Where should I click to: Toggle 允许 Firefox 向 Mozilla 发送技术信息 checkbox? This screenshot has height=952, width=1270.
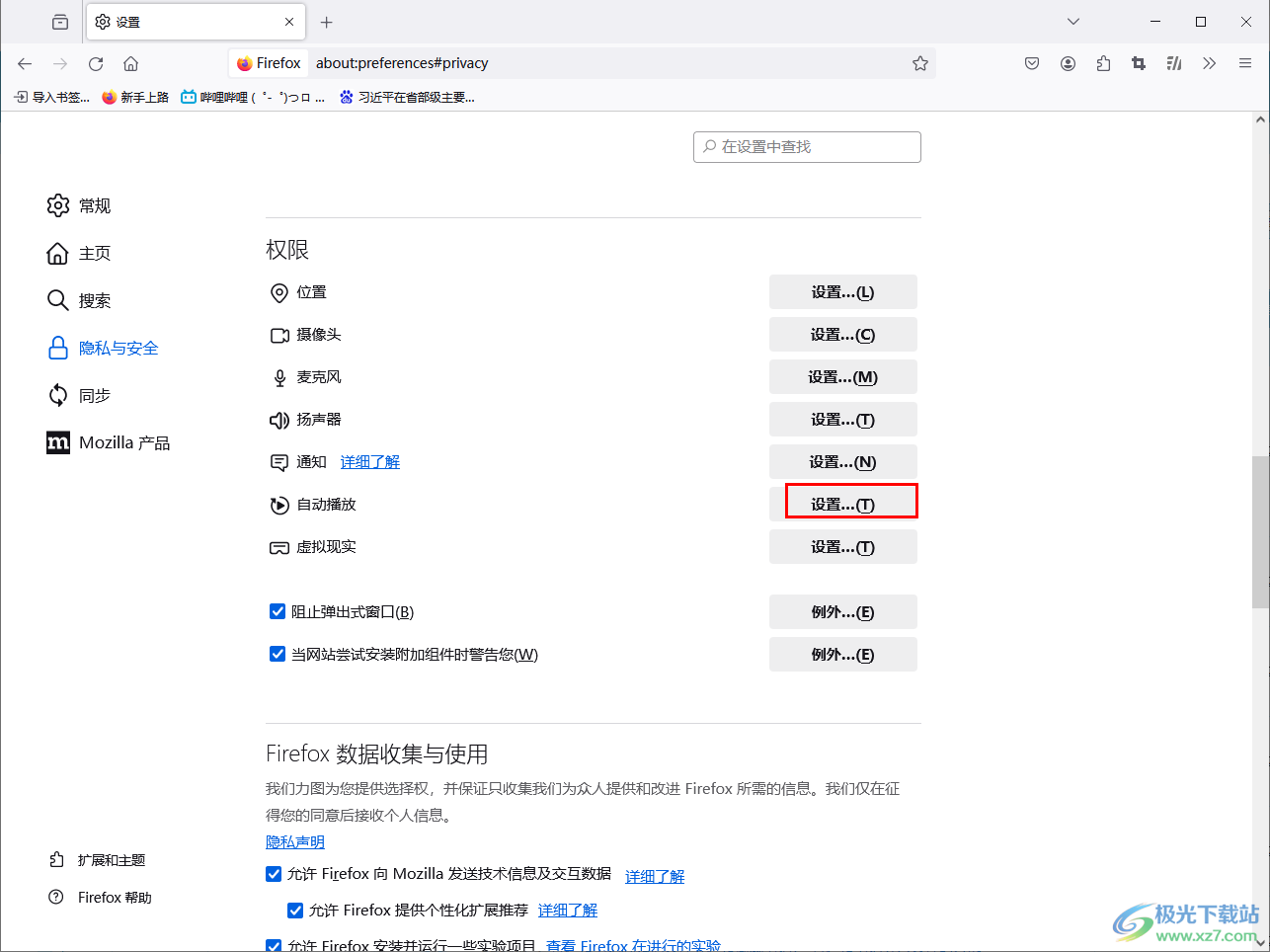274,874
